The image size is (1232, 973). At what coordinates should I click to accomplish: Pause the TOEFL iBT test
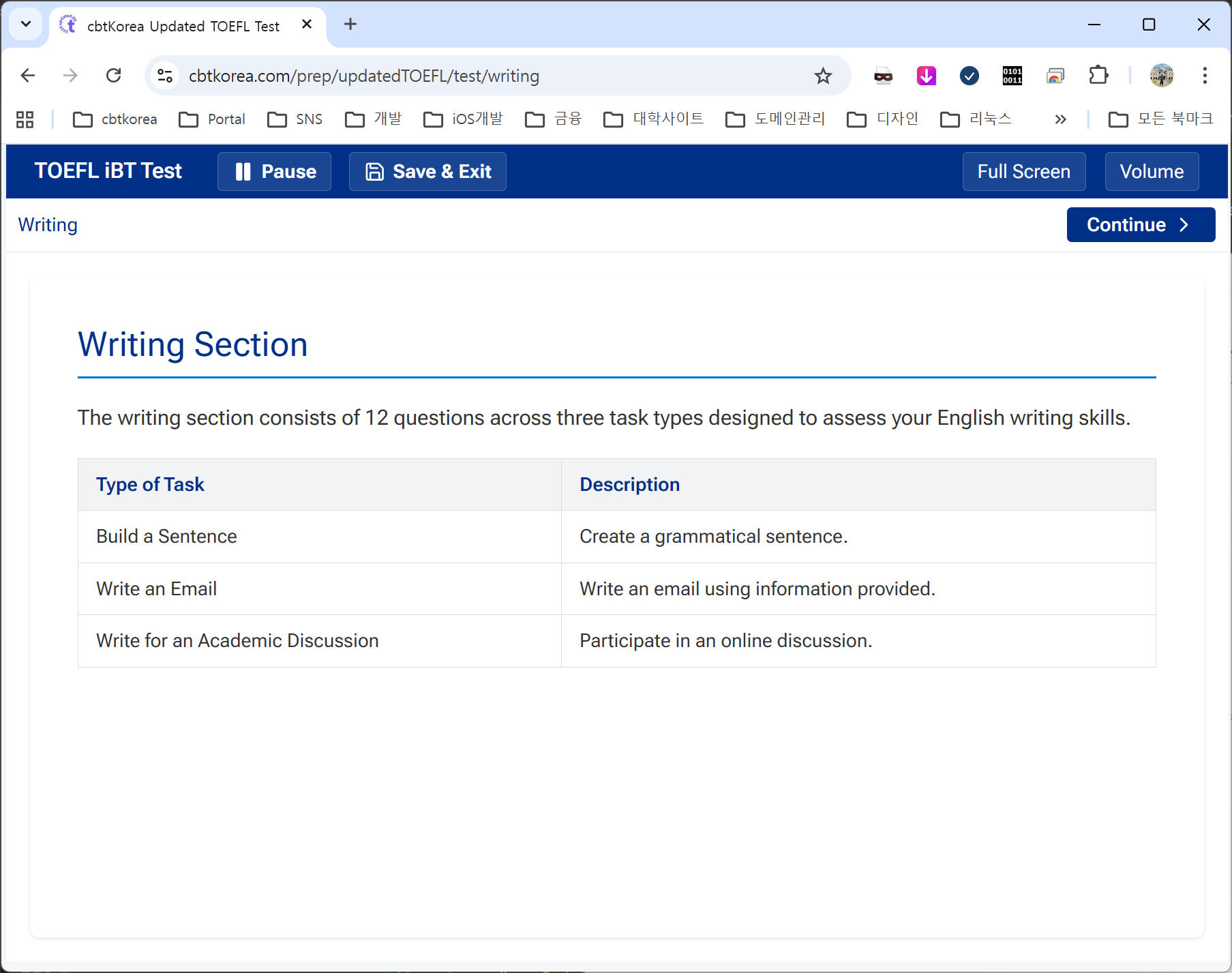point(274,171)
